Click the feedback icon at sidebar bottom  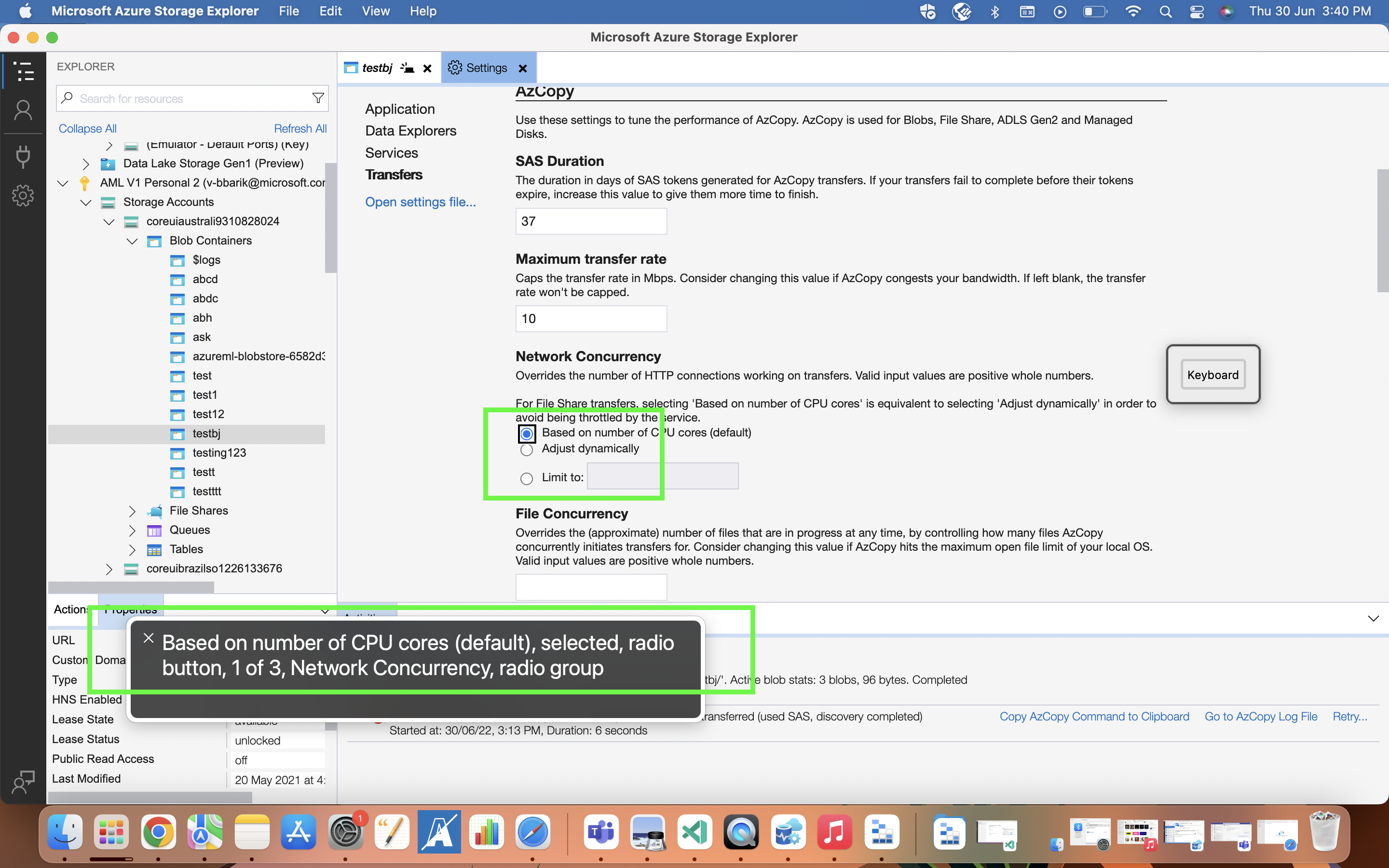(23, 781)
